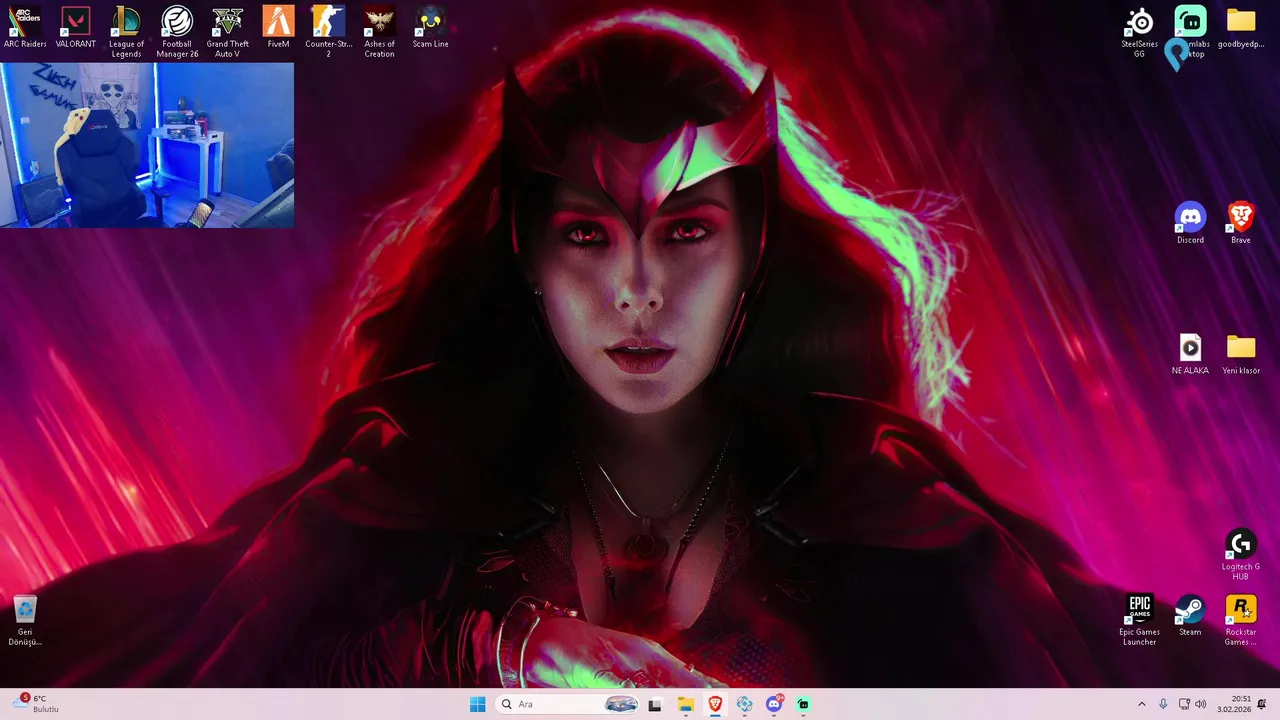
Task: Select the SteelSeries GG shortcut
Action: (x=1139, y=32)
